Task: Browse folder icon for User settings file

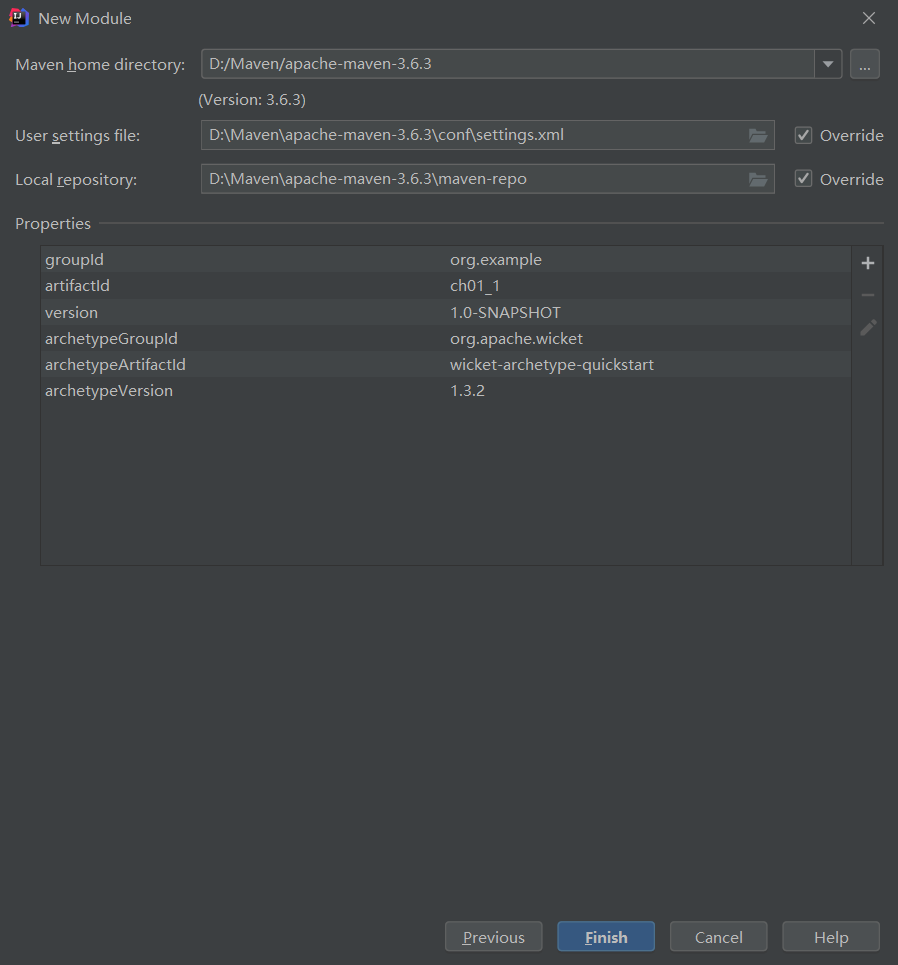Action: 758,135
